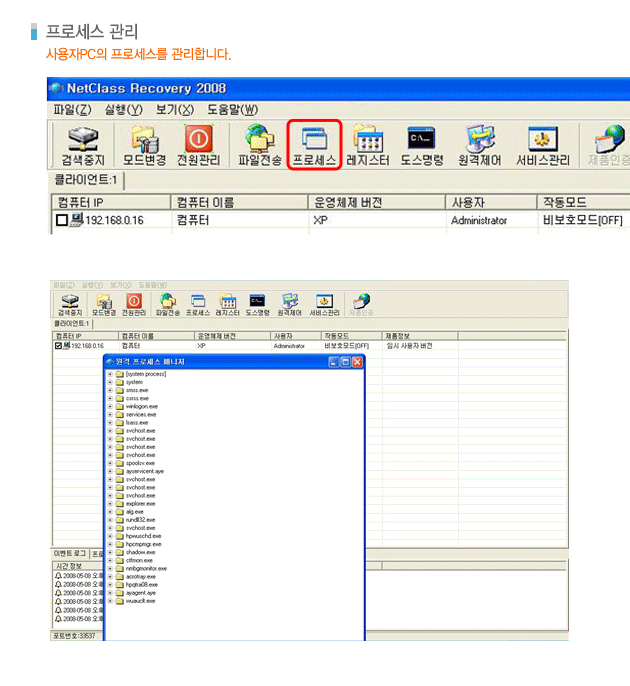Expand the services.exe tree node
Viewport: 630px width, 686px height.
point(110,415)
